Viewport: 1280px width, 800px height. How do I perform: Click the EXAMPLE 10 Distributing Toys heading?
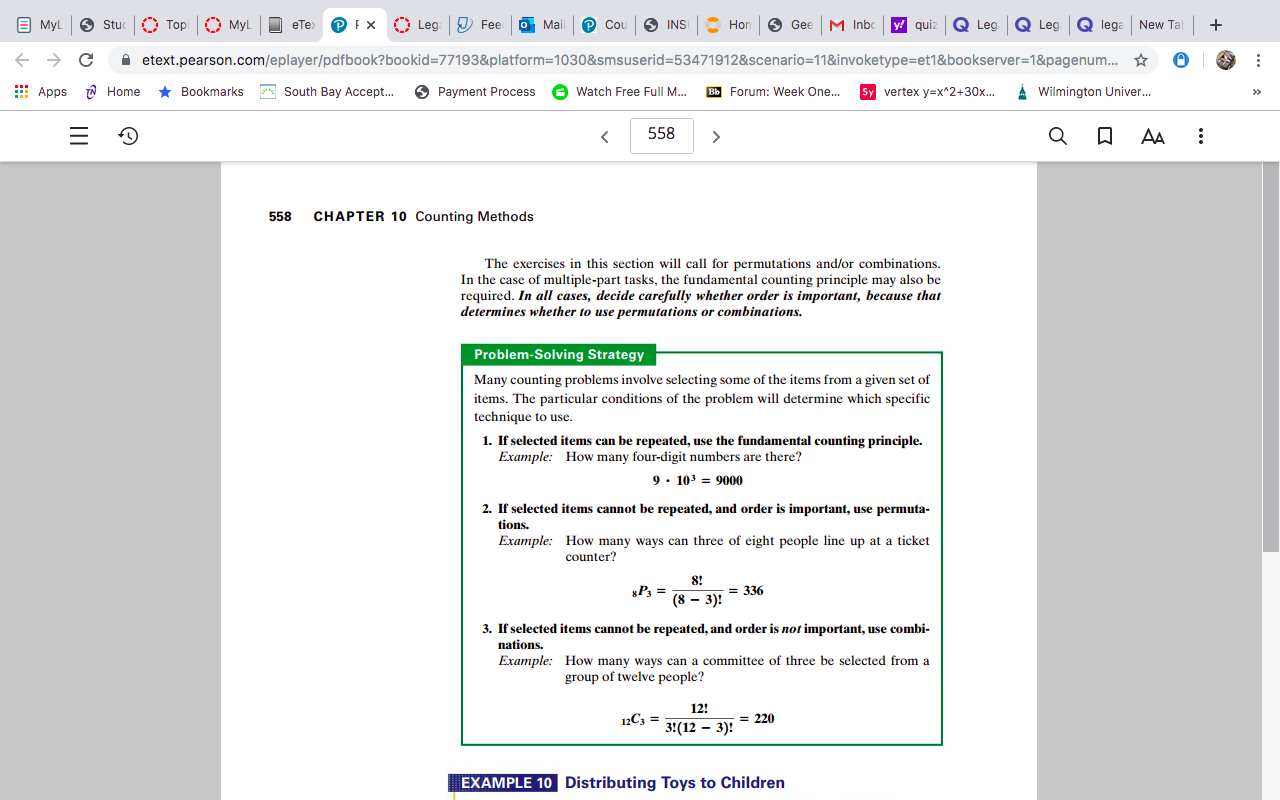(x=616, y=783)
